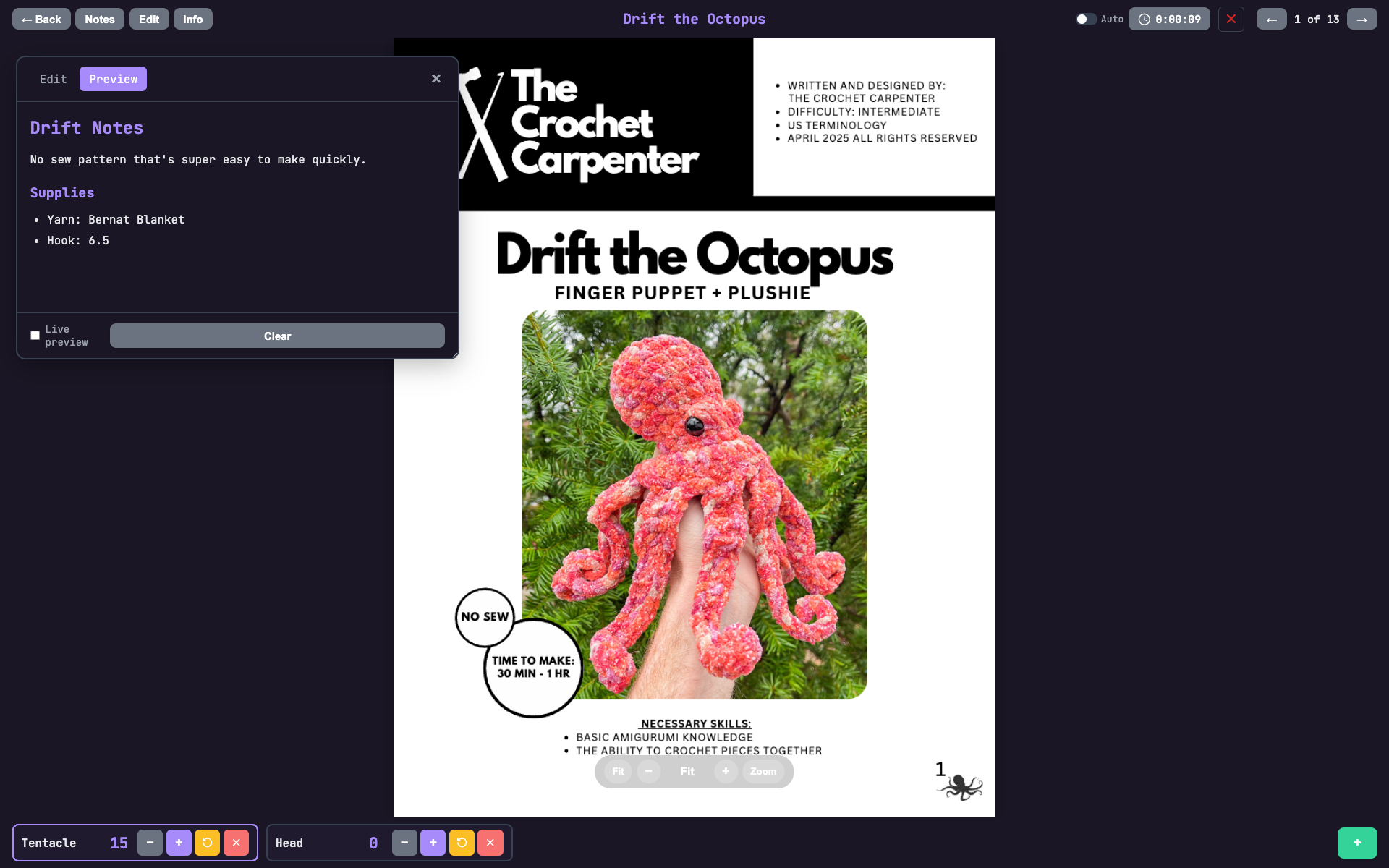1389x868 pixels.
Task: Enable the Live preview checkbox
Action: click(x=35, y=336)
